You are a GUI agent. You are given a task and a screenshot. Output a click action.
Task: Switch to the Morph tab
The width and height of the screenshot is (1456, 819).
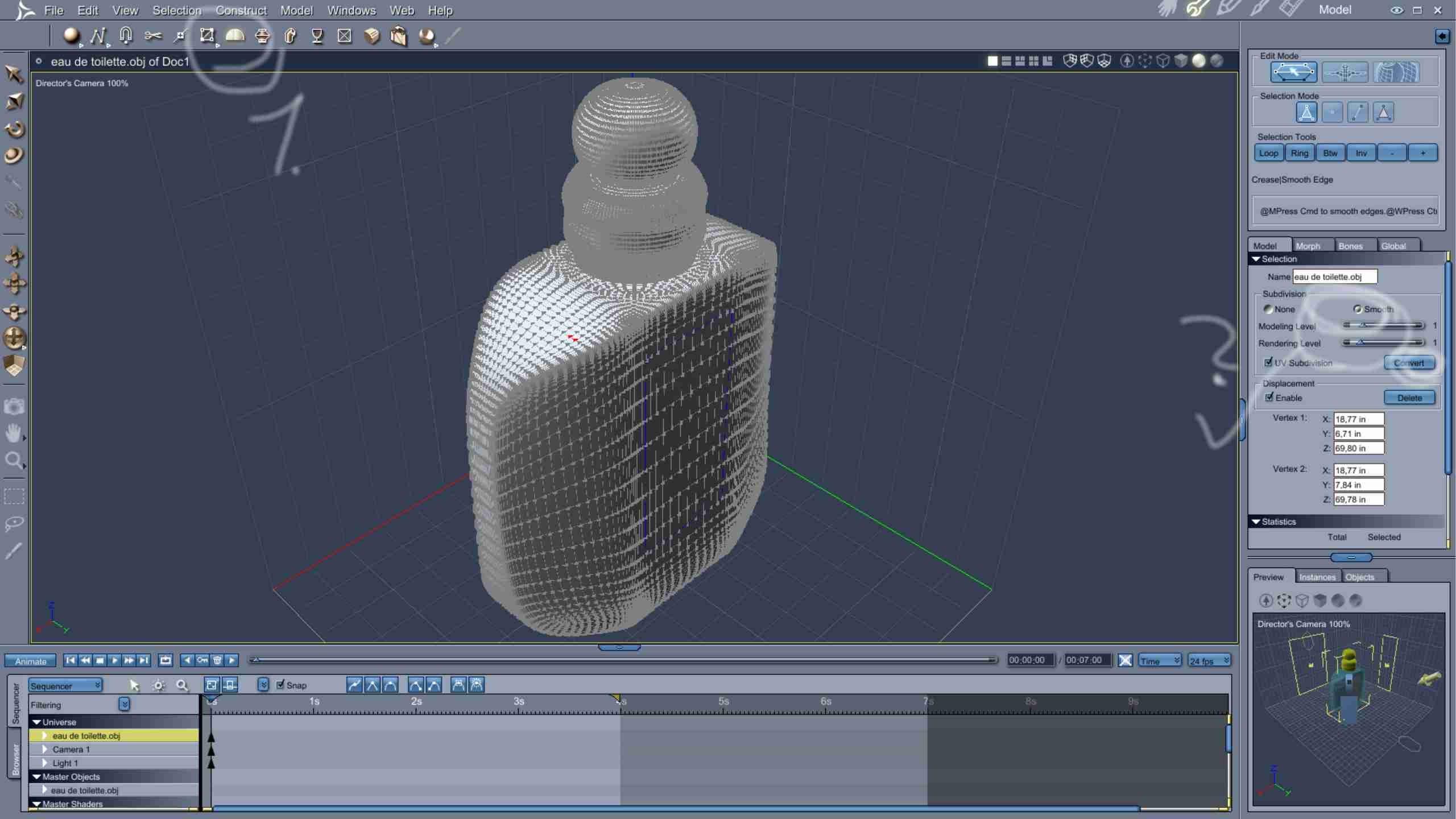click(x=1308, y=246)
